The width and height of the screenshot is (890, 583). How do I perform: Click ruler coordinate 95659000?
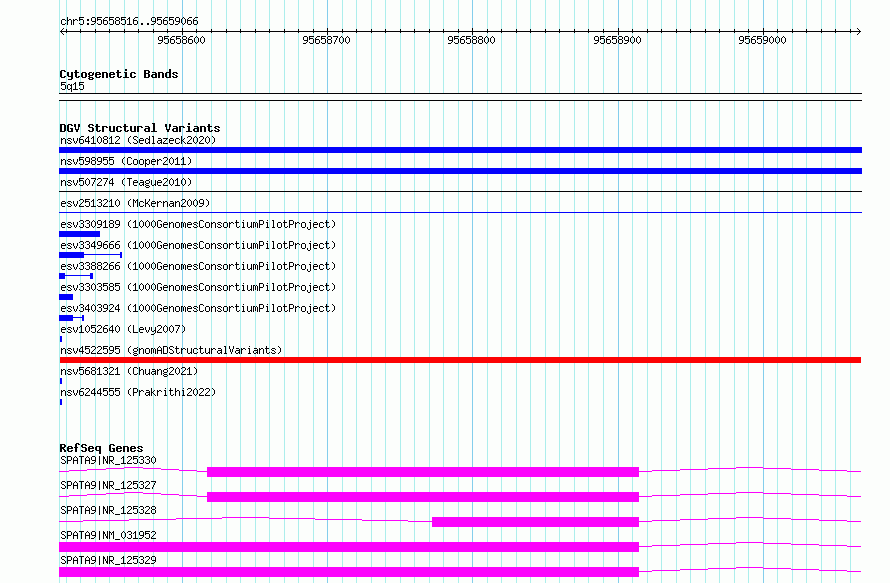tap(762, 40)
